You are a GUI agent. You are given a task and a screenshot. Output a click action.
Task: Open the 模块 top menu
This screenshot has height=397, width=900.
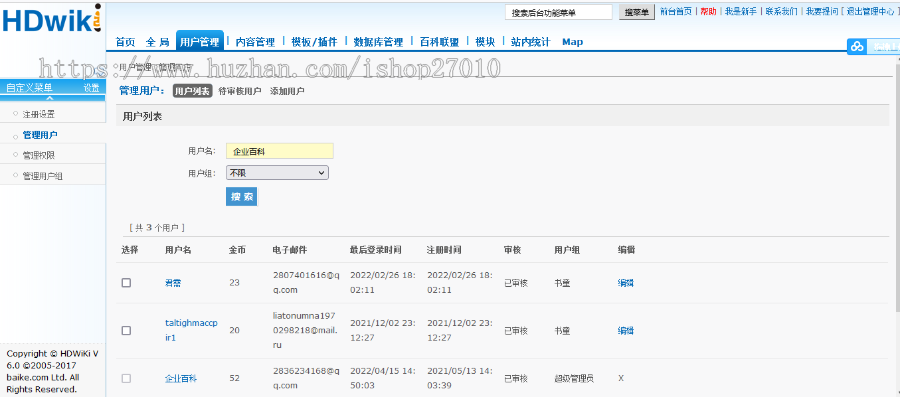click(x=484, y=42)
